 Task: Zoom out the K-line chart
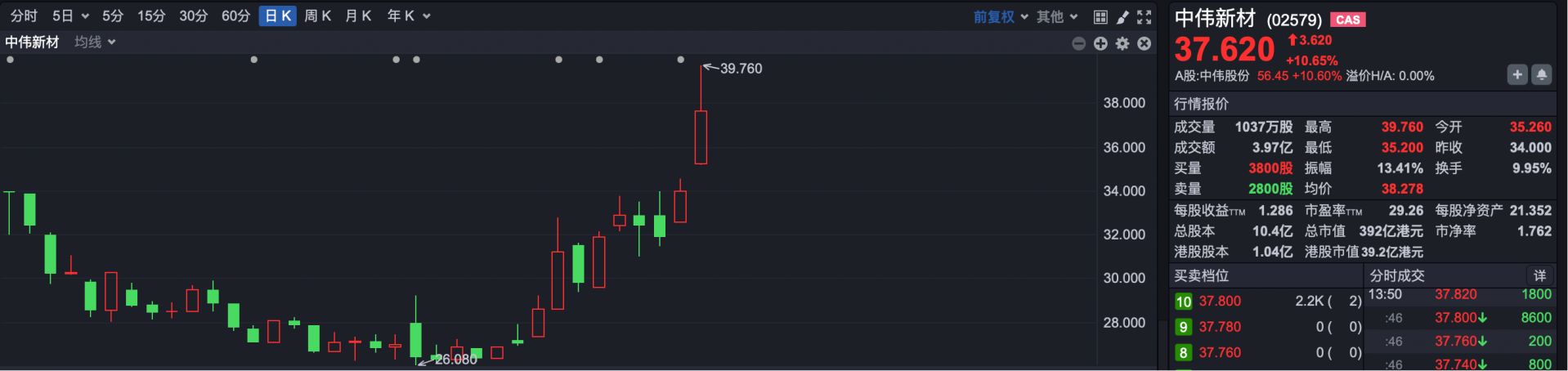coord(1079,43)
